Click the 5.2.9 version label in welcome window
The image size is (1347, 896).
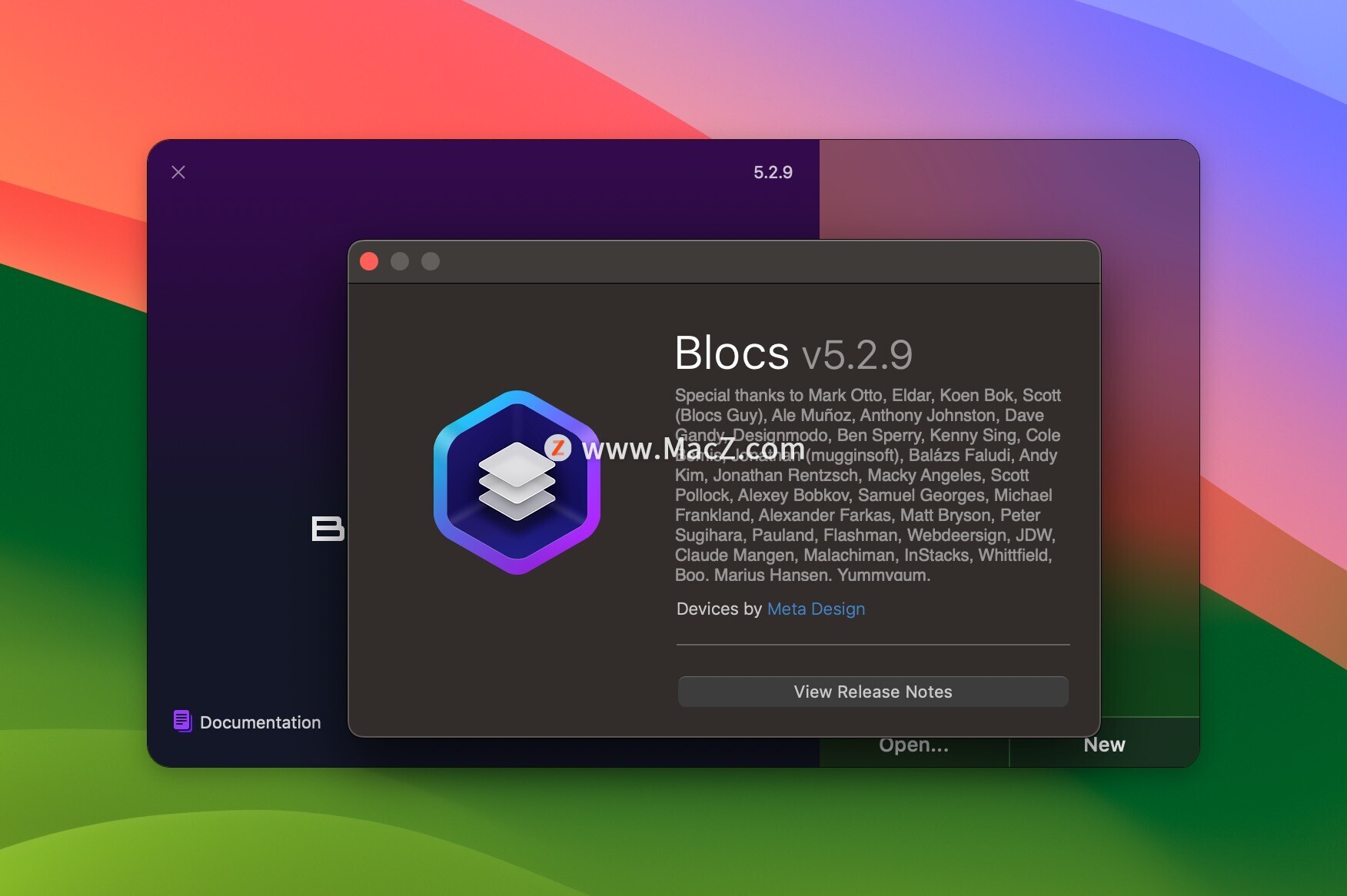[773, 172]
